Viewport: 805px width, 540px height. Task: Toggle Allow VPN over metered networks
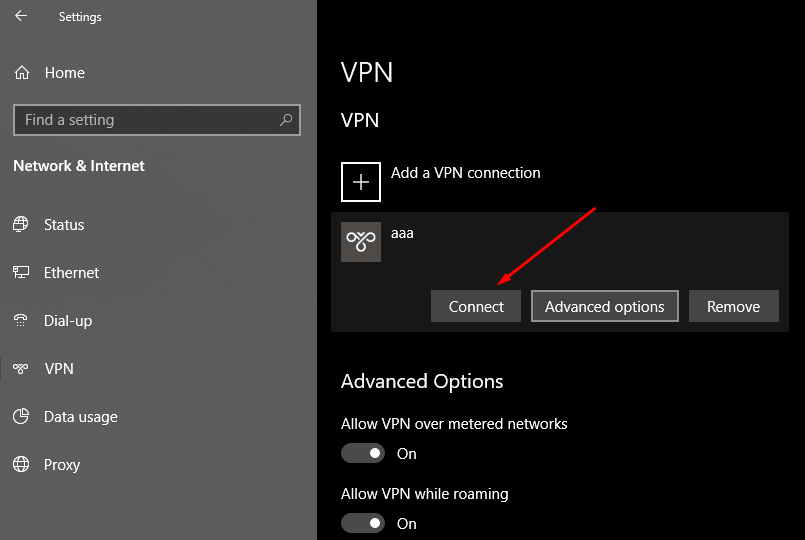pyautogui.click(x=362, y=453)
